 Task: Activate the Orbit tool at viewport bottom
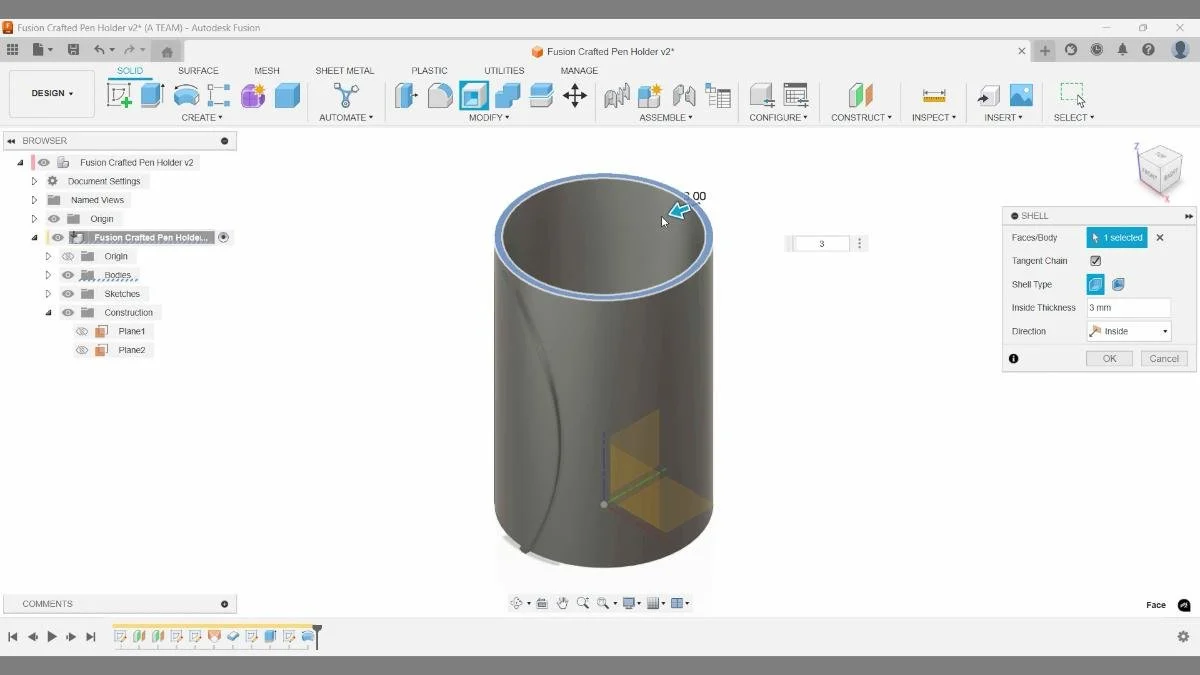coord(517,602)
